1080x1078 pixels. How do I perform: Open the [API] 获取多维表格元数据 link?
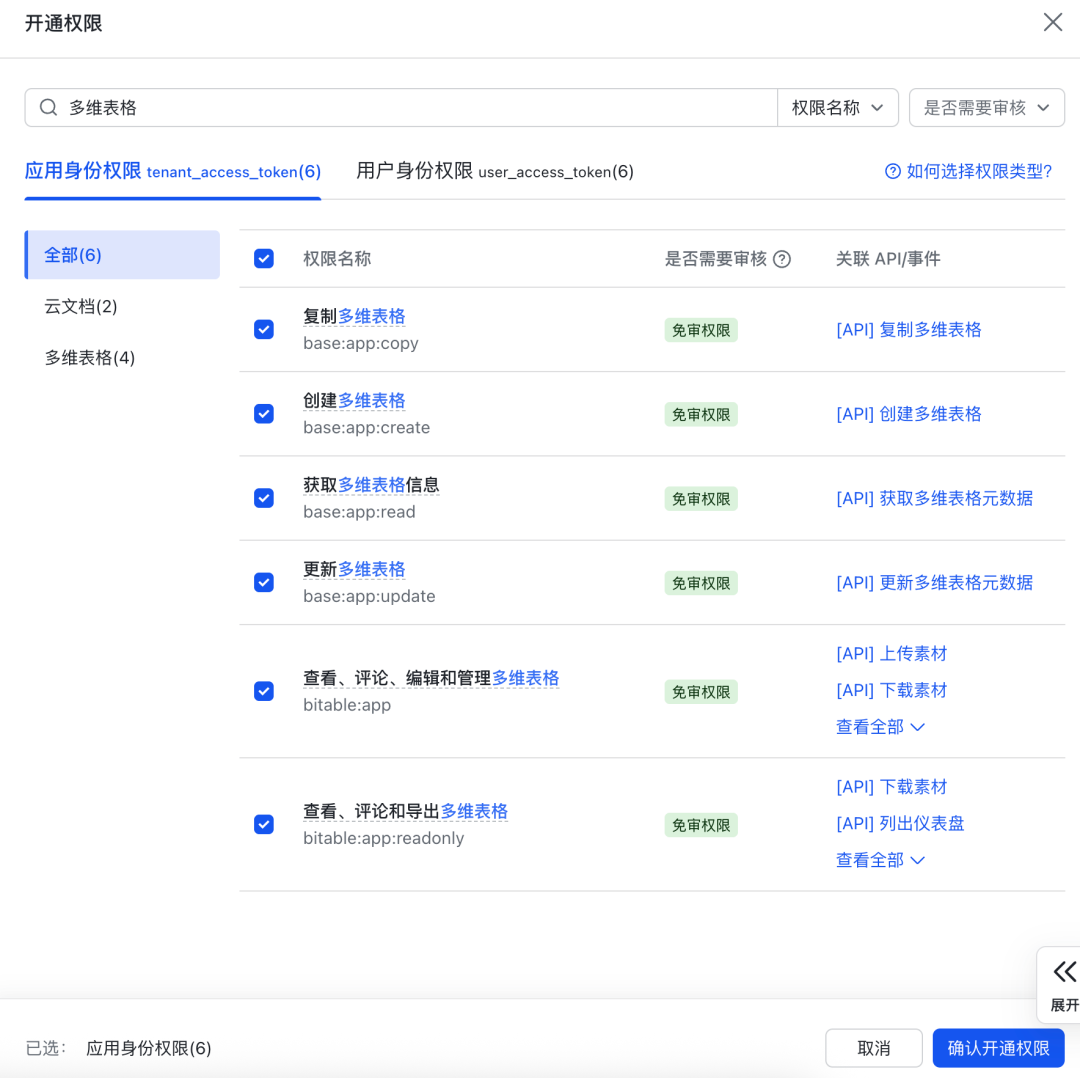[x=934, y=498]
